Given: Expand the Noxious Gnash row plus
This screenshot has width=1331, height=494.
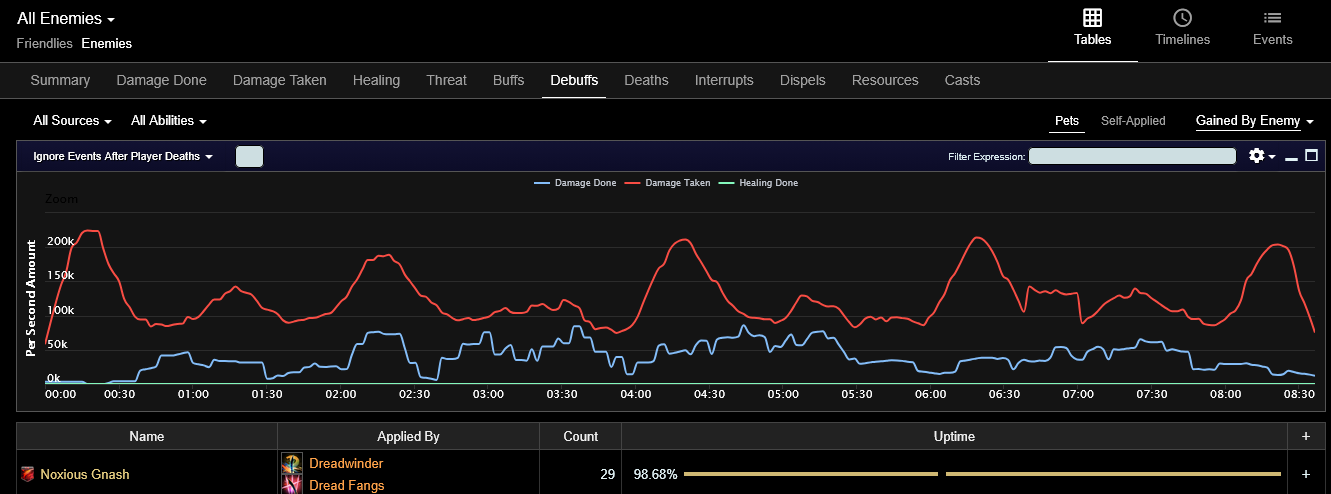Looking at the screenshot, I should point(1305,475).
